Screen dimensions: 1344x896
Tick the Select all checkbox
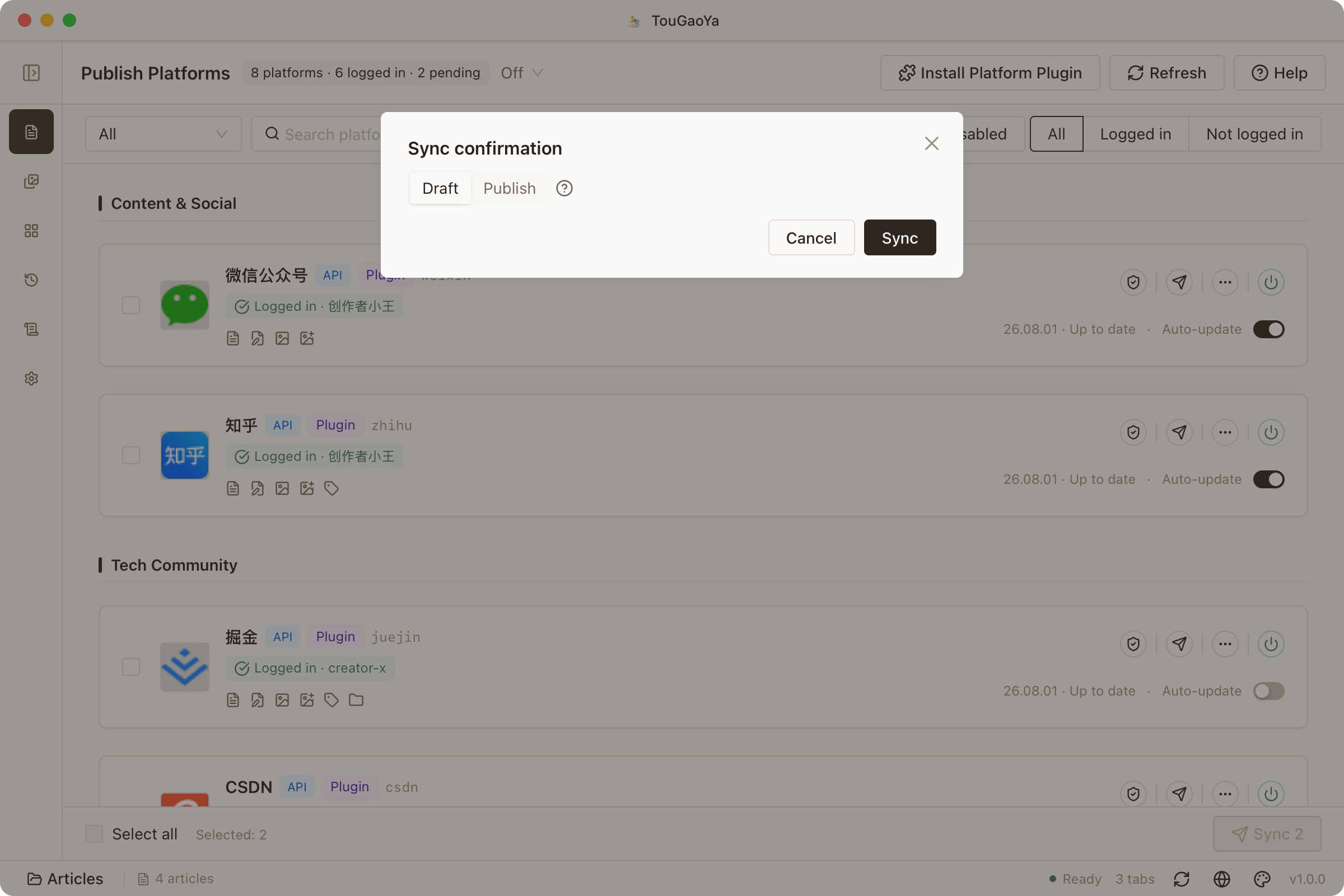tap(94, 834)
